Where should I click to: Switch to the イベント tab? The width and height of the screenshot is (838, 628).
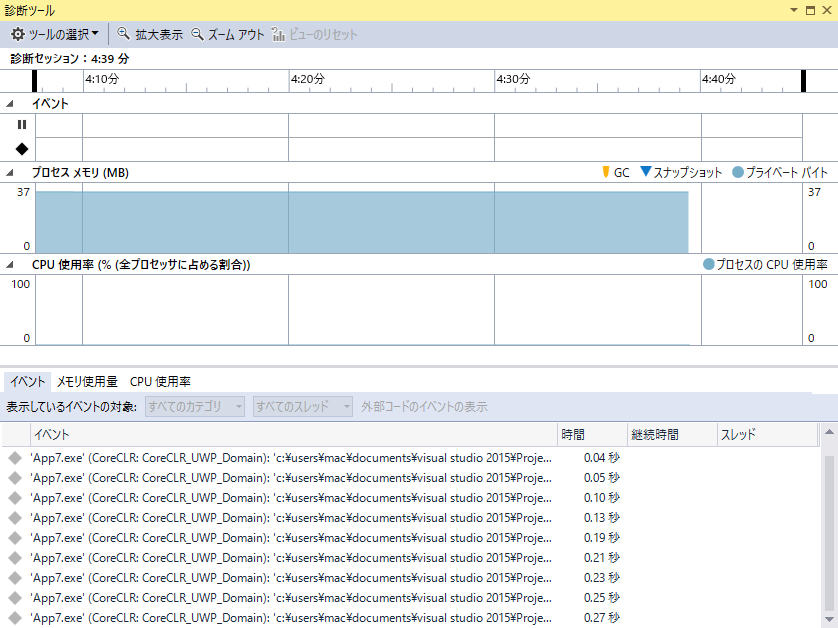tap(28, 382)
